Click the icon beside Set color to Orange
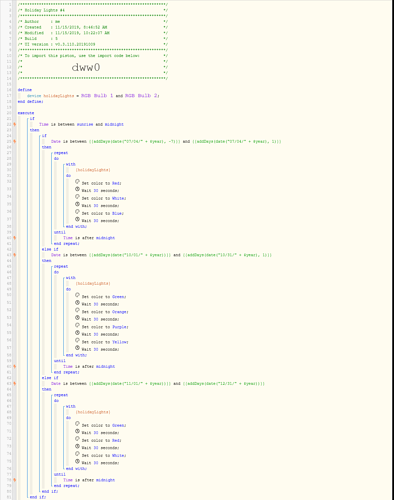The width and height of the screenshot is (394, 500). click(77, 310)
